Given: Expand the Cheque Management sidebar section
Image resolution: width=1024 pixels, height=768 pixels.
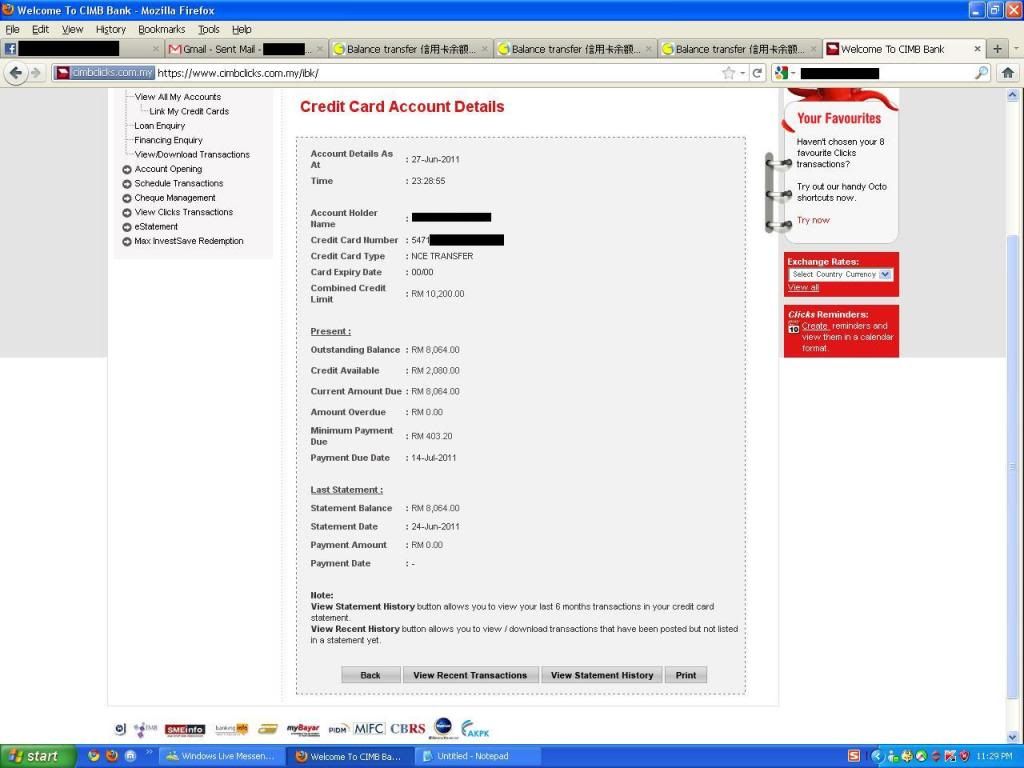Looking at the screenshot, I should [x=174, y=198].
